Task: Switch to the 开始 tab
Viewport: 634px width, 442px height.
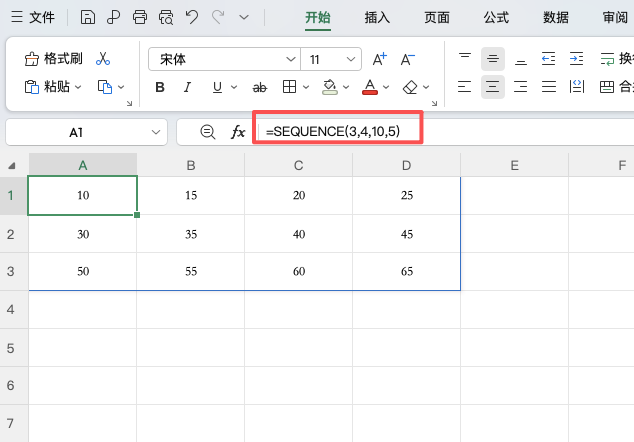Action: 318,18
